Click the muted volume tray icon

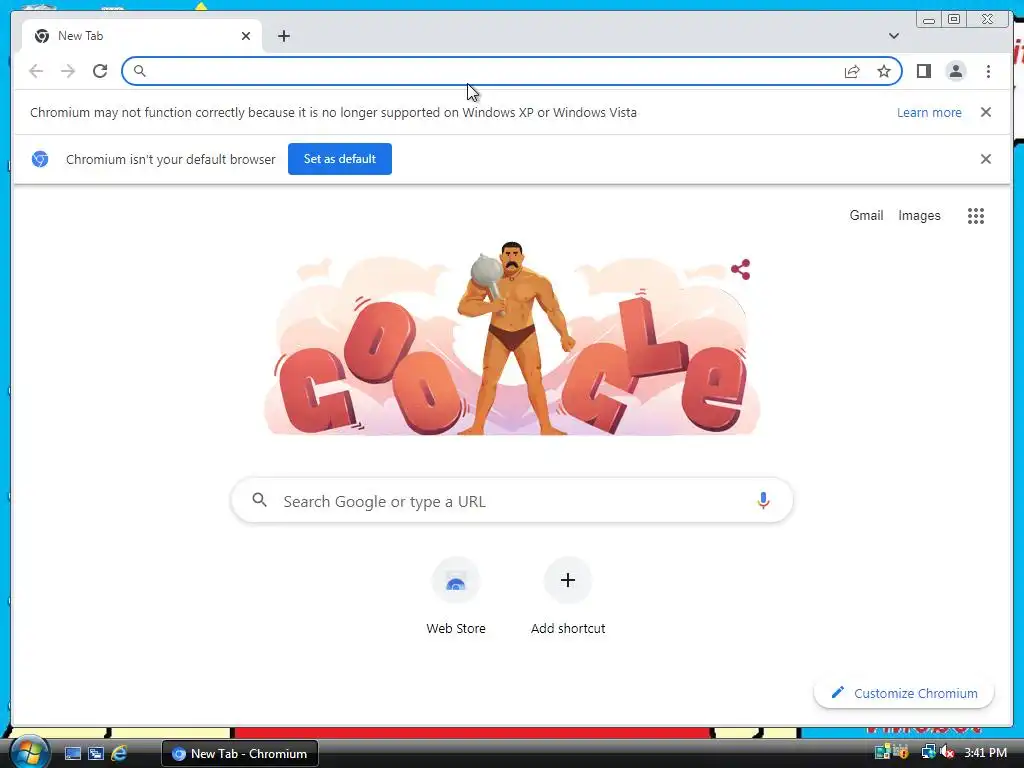(x=947, y=752)
